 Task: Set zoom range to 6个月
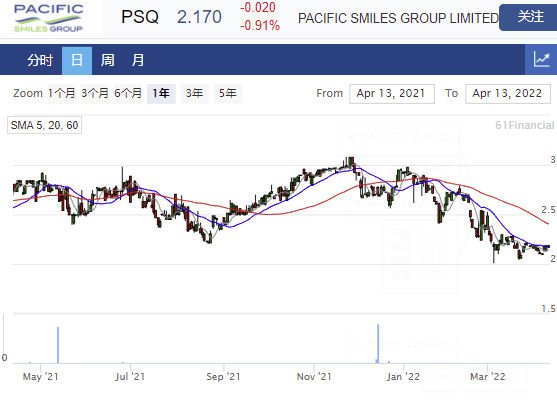coord(128,93)
